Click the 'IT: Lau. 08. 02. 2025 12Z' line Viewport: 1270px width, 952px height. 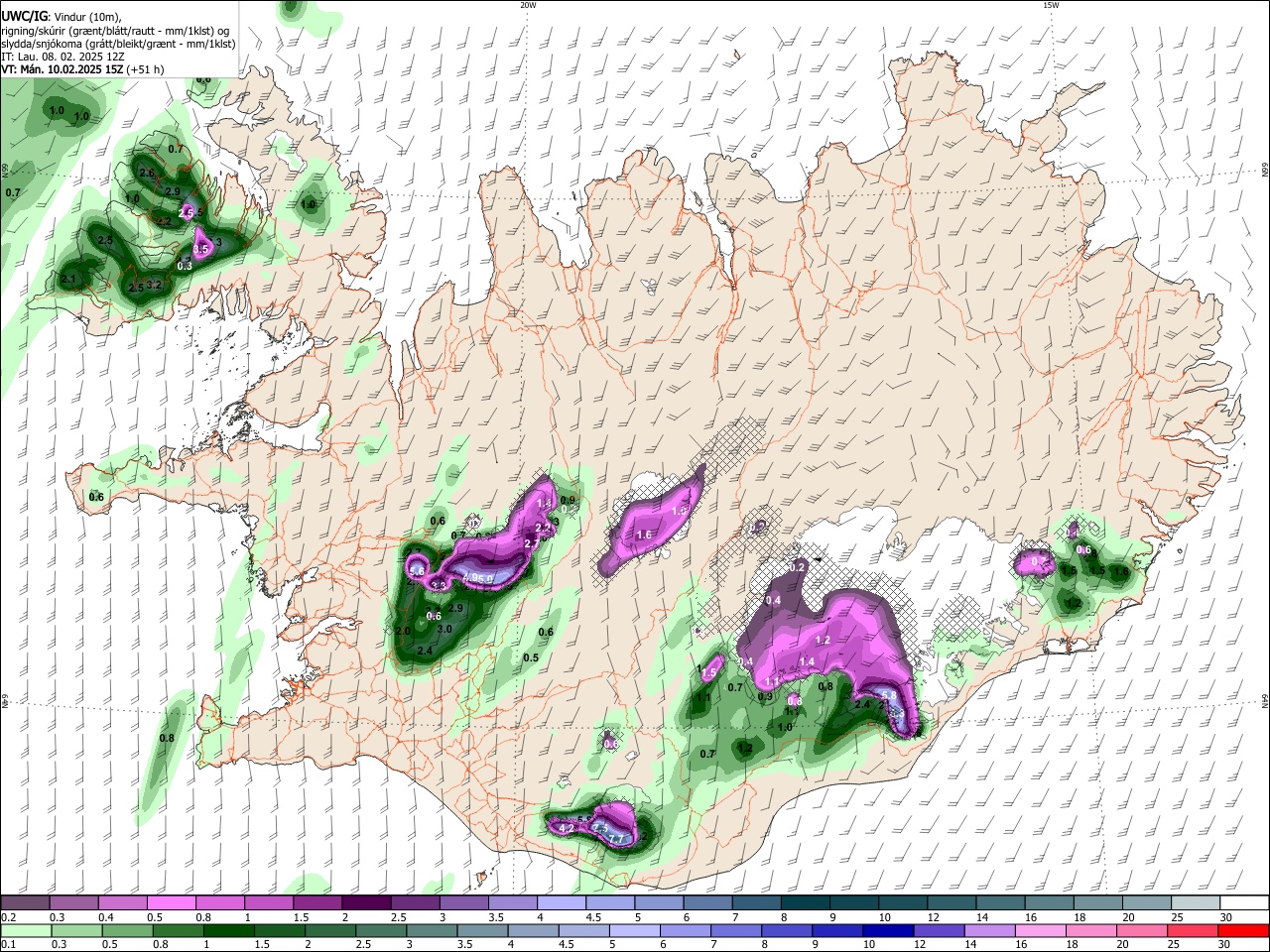point(63,57)
